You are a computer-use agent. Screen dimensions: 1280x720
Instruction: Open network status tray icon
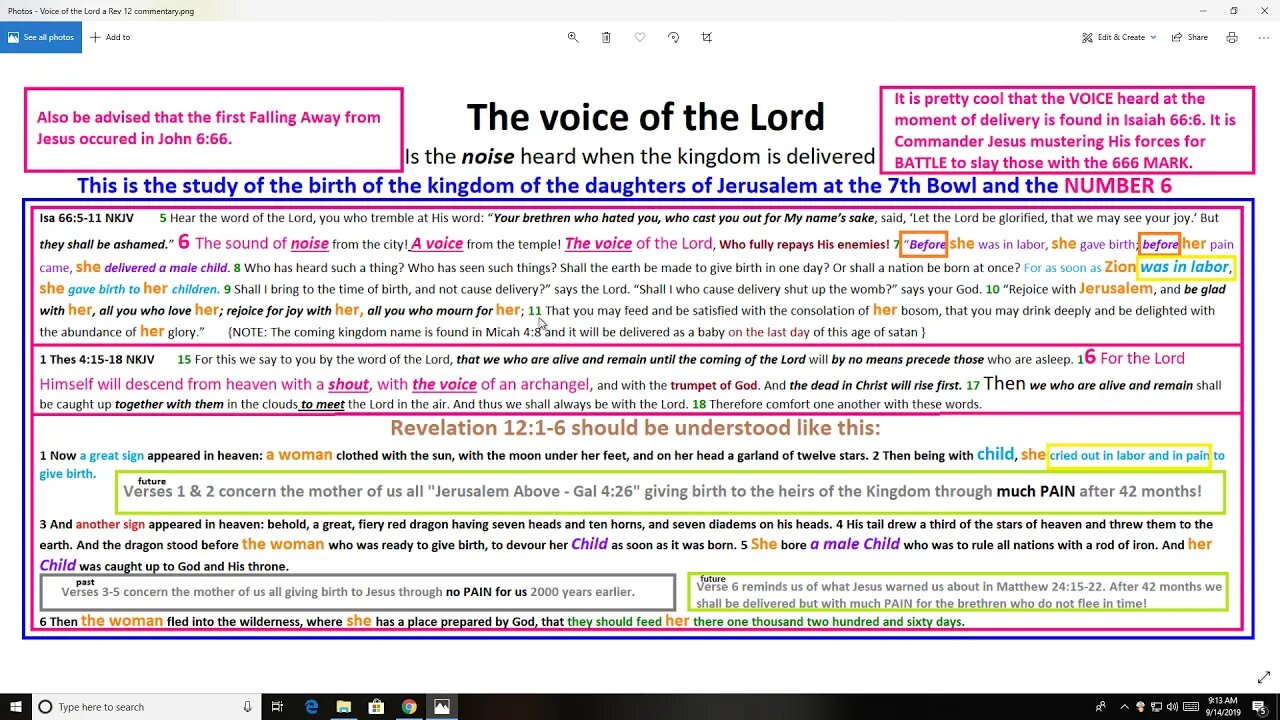[x=1158, y=707]
